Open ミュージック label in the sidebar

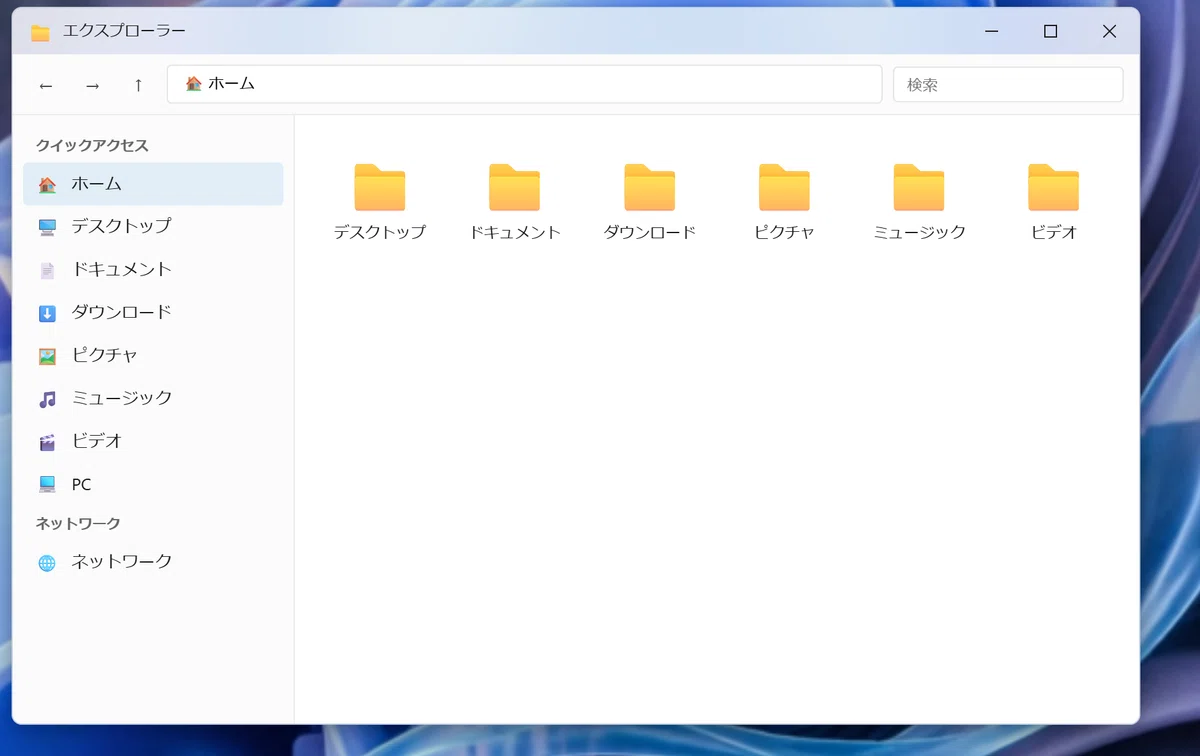pyautogui.click(x=121, y=398)
